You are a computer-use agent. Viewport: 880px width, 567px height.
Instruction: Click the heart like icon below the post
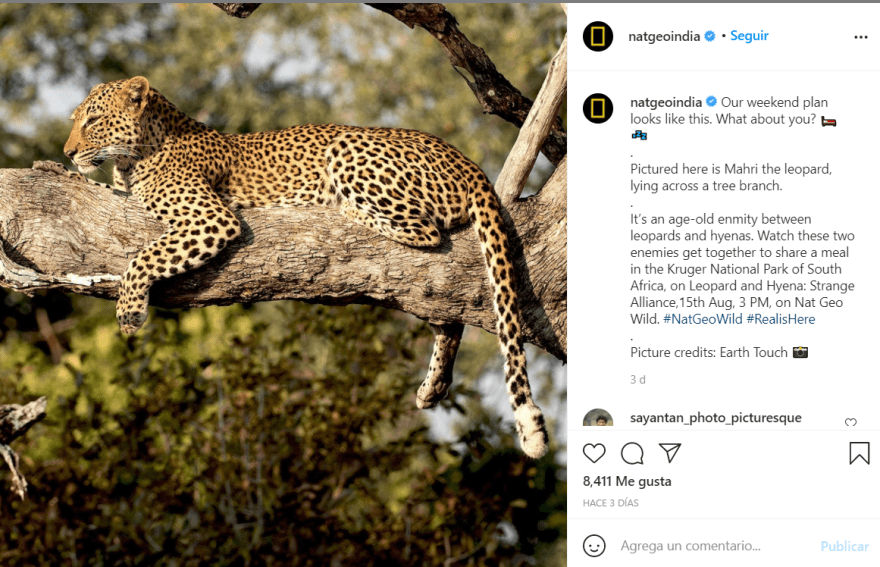coord(594,453)
